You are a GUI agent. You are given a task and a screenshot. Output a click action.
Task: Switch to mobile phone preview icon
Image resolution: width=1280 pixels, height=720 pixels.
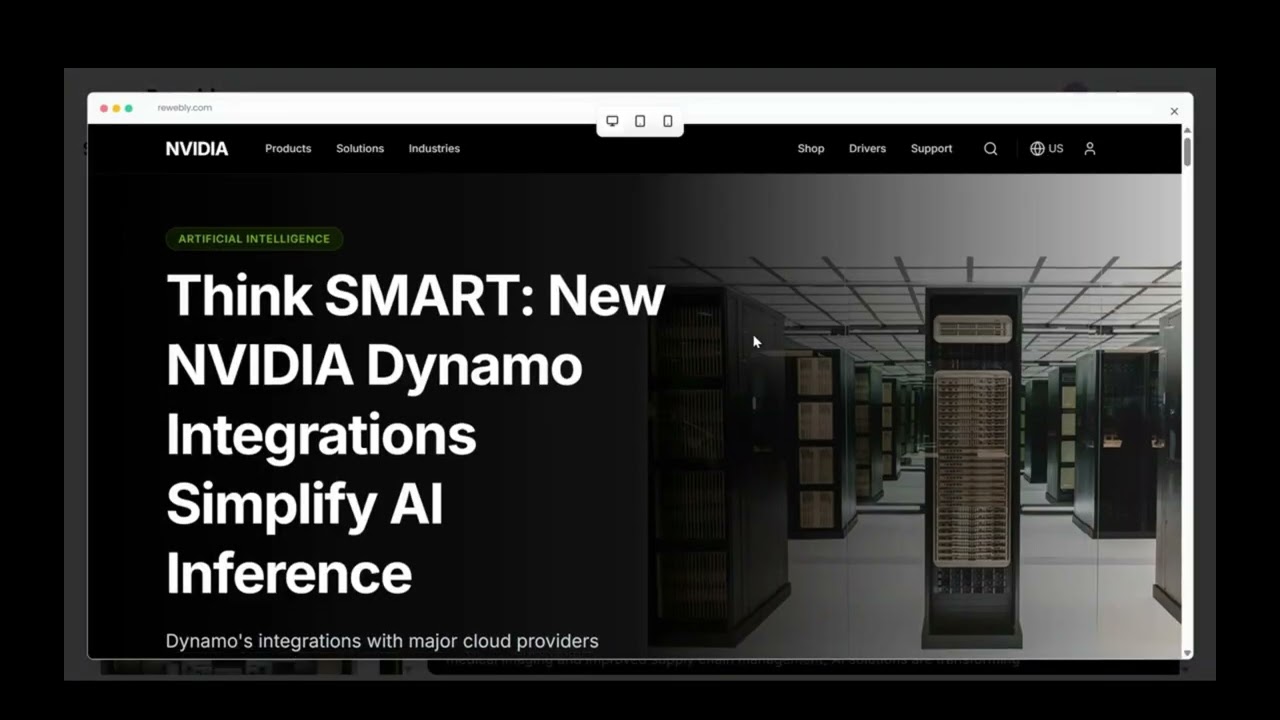tap(668, 121)
